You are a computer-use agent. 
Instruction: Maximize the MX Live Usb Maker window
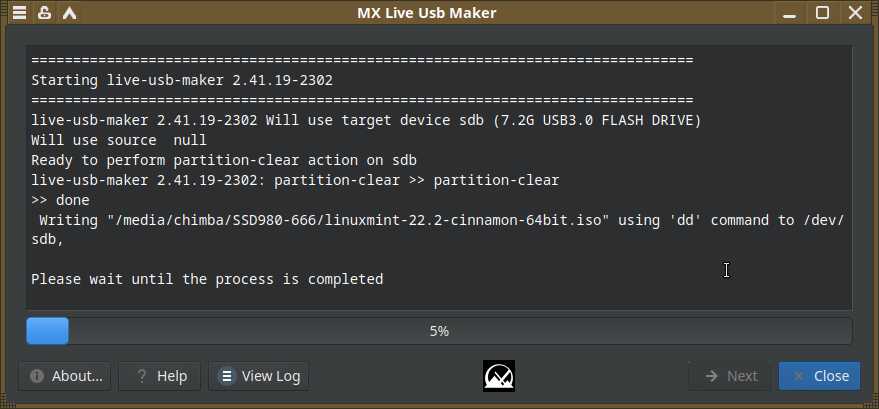822,13
